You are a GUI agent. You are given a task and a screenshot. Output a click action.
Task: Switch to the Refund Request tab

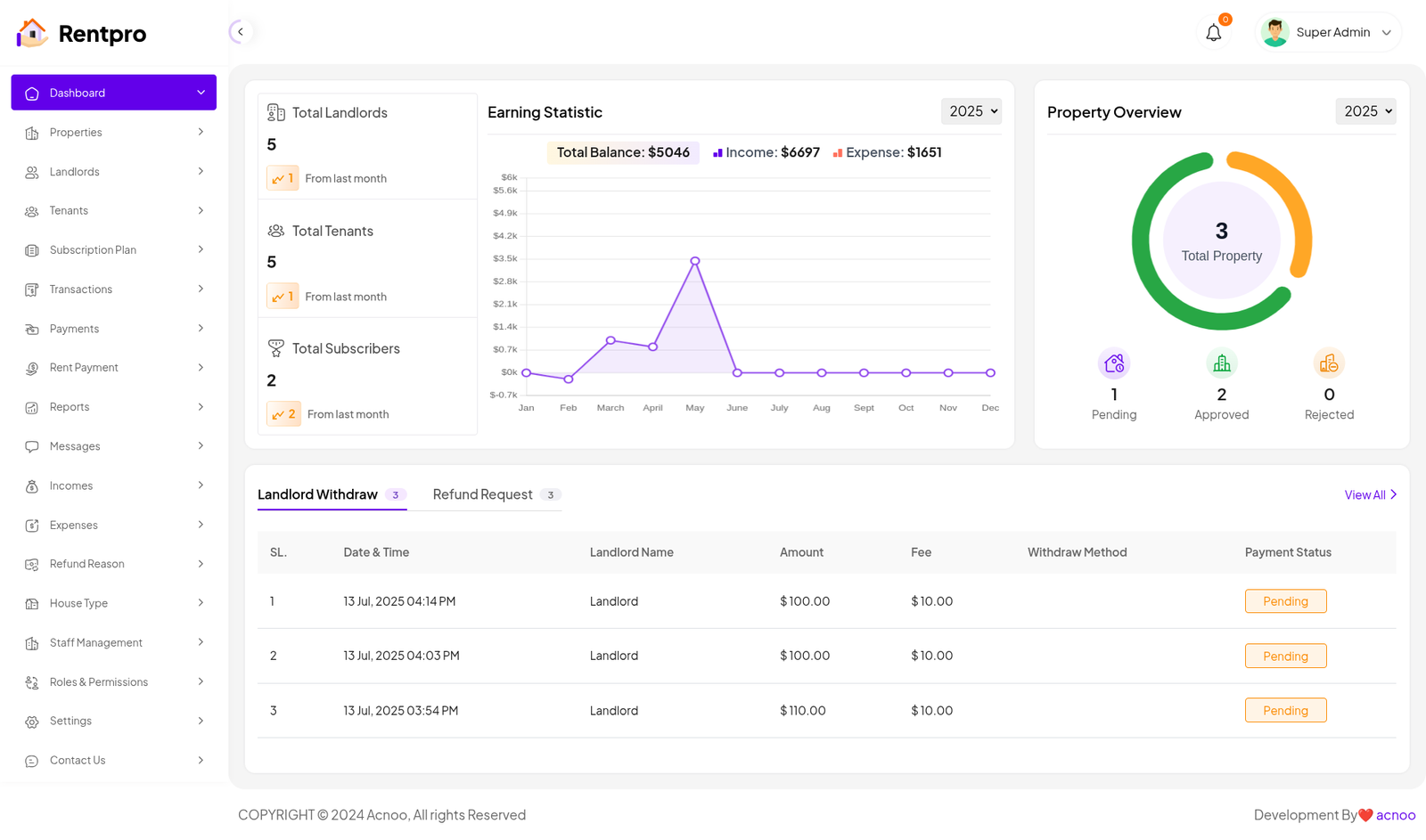click(483, 494)
